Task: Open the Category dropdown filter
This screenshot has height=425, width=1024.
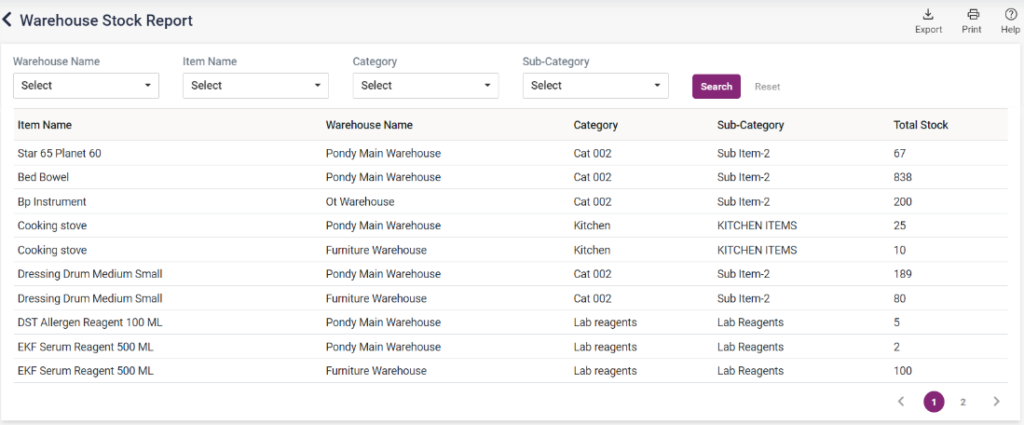Action: click(426, 86)
